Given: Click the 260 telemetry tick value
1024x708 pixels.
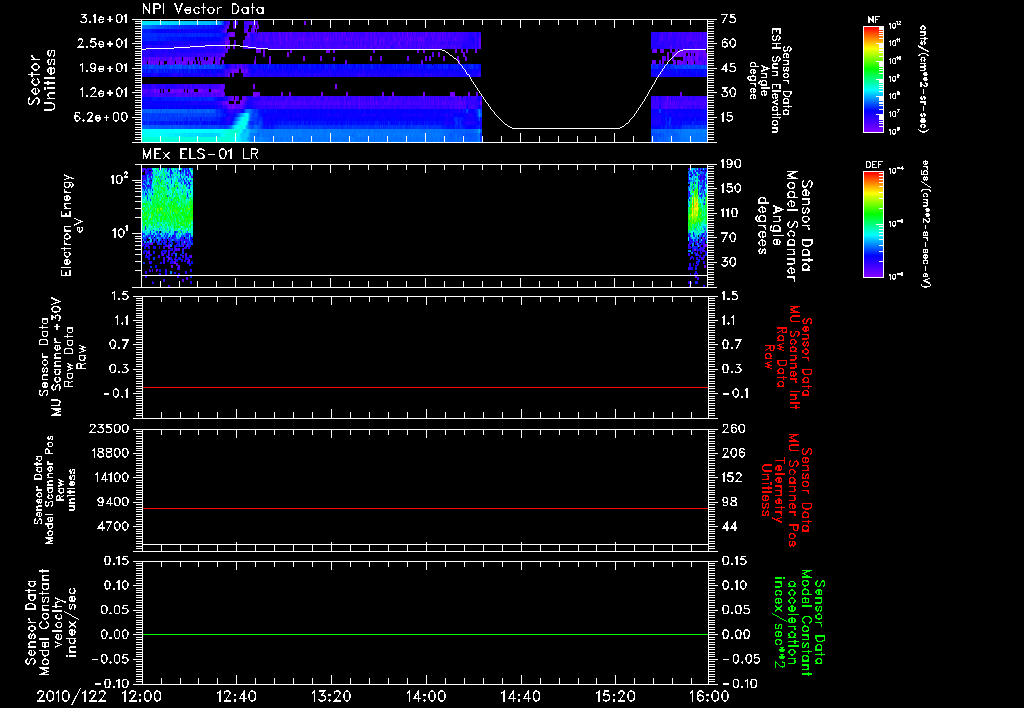Looking at the screenshot, I should (732, 428).
